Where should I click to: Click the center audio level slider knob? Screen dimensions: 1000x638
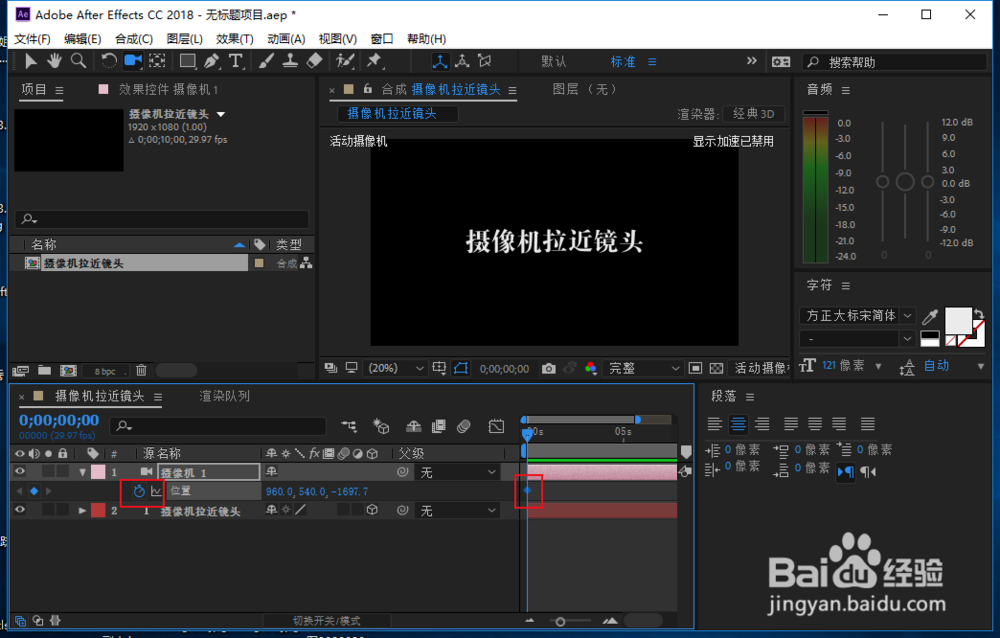click(905, 182)
